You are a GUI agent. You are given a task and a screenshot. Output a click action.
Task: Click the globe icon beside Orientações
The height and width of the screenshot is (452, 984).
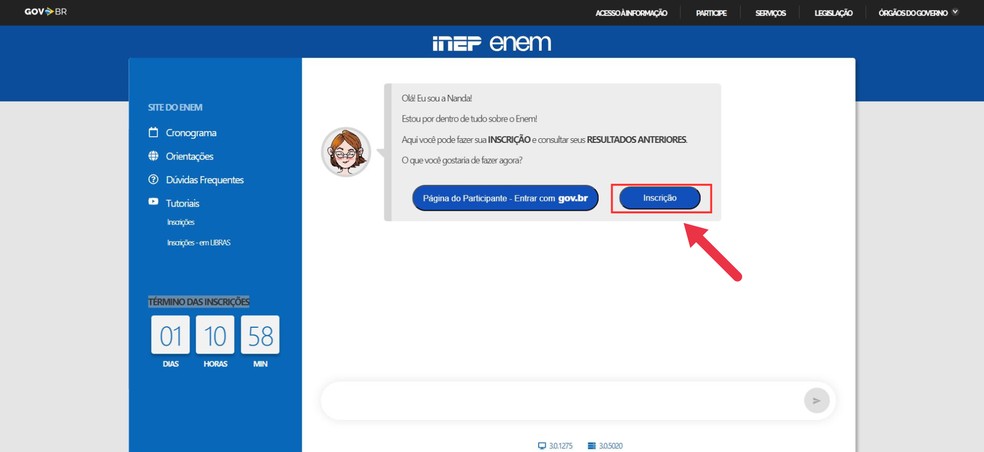153,156
